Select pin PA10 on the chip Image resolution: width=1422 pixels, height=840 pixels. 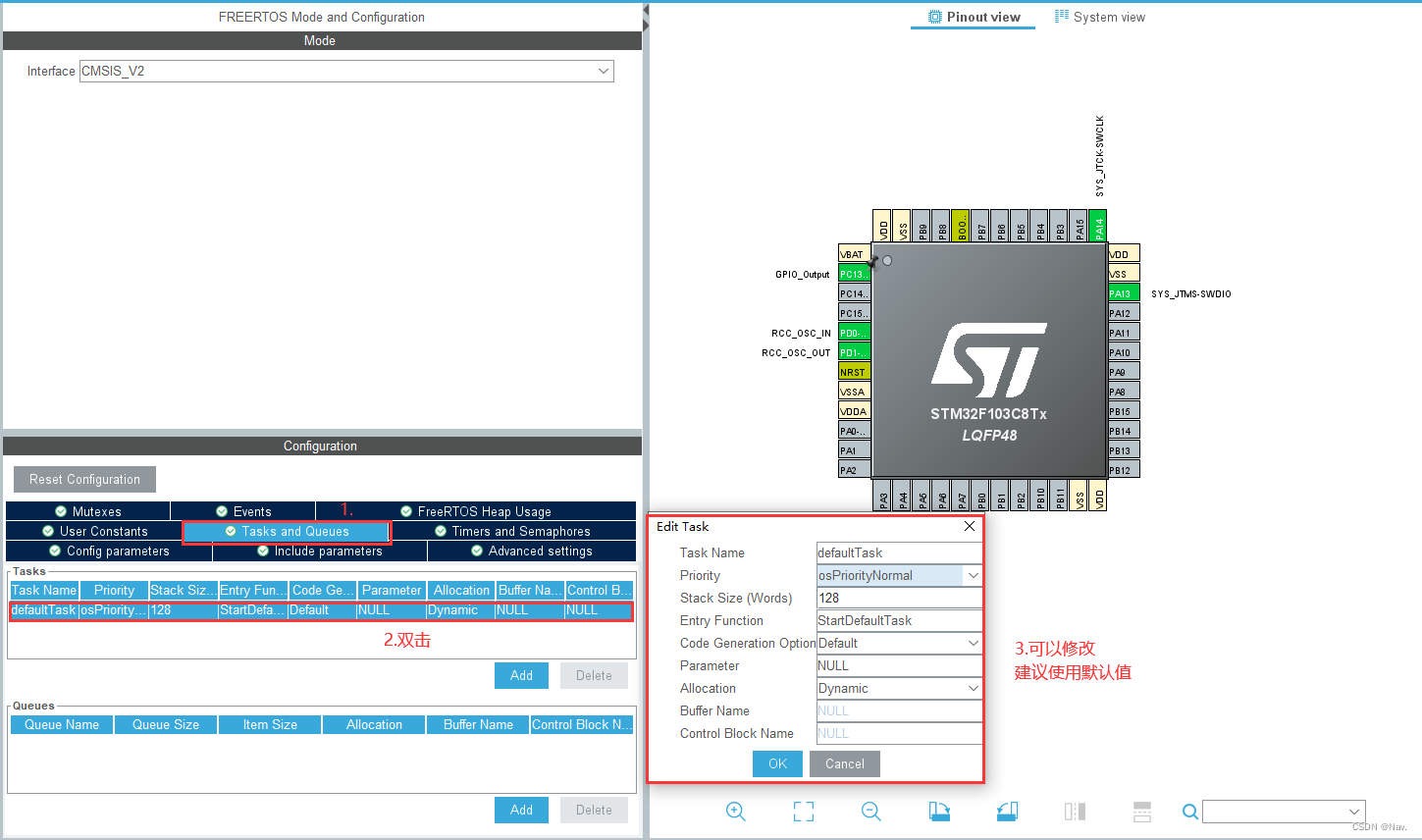pos(1124,352)
